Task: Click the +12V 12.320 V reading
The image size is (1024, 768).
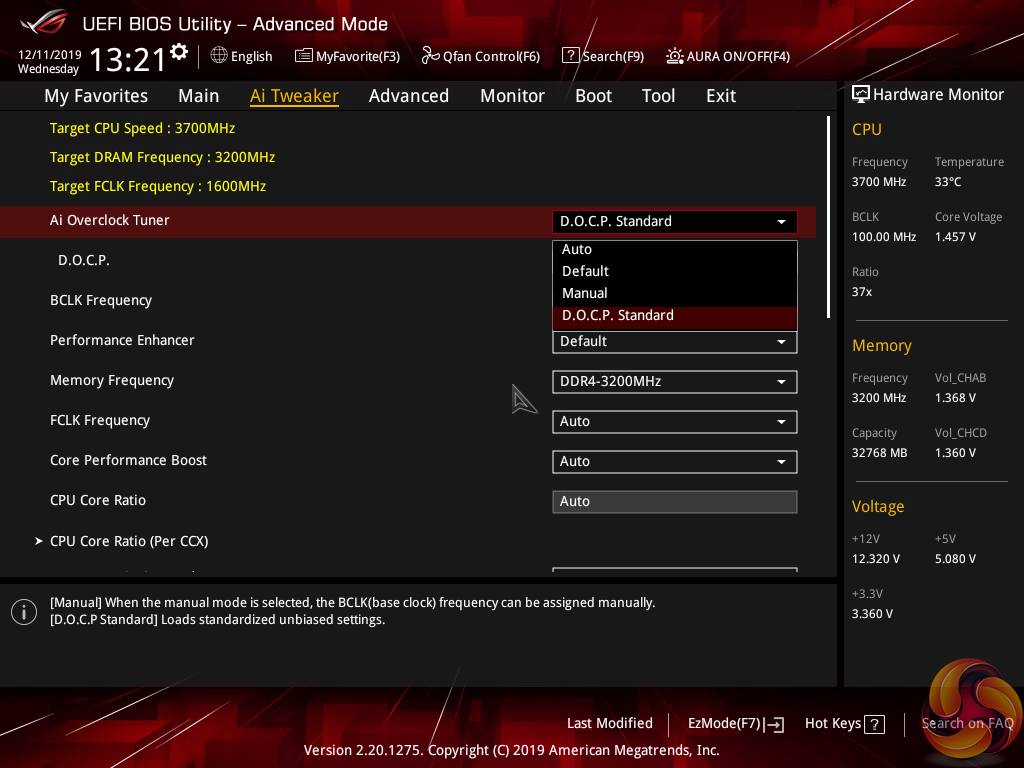Action: coord(876,558)
